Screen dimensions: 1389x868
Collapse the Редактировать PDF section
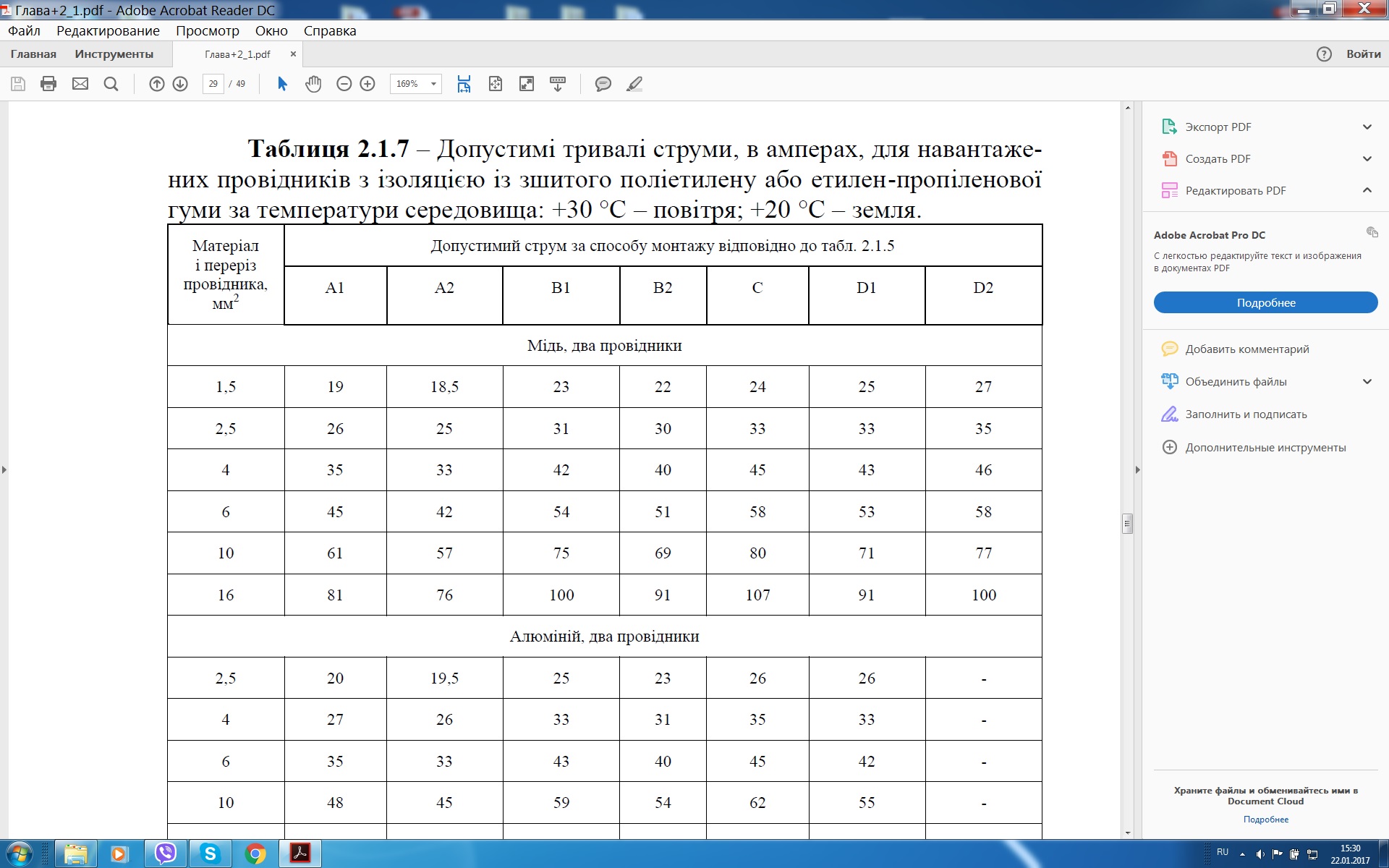pos(1367,190)
